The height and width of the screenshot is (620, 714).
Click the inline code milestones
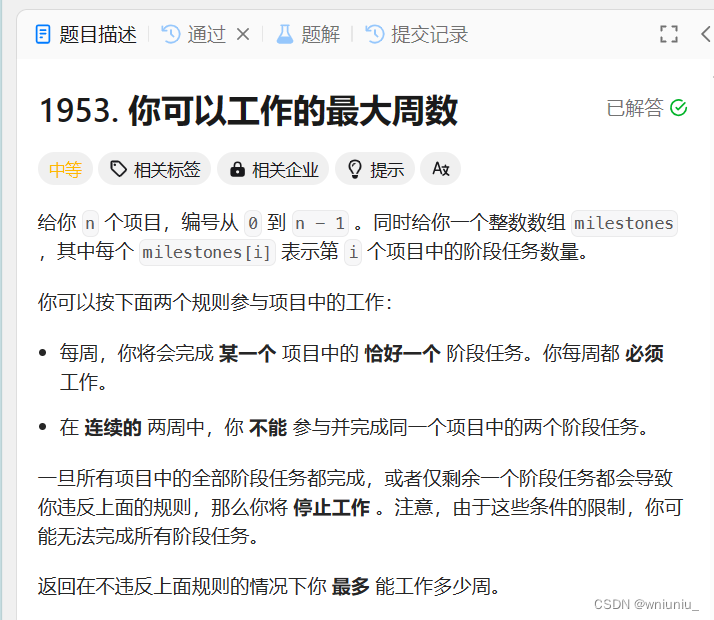click(x=624, y=224)
